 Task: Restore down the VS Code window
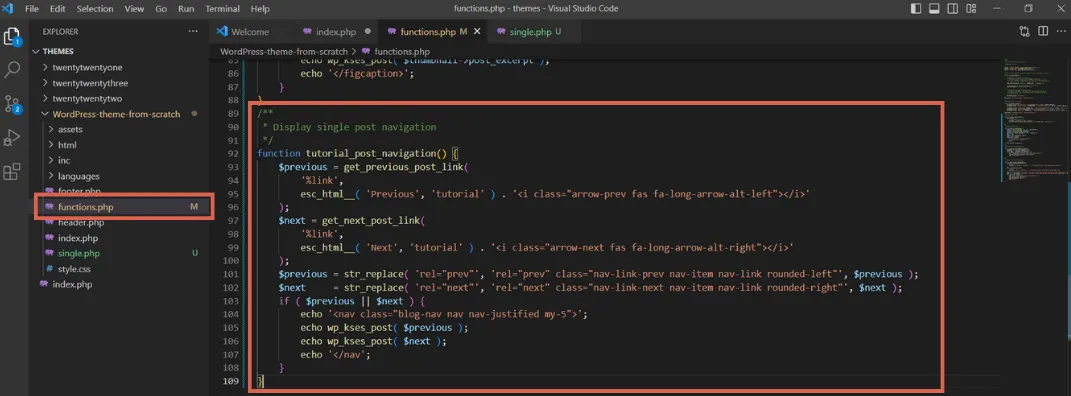pyautogui.click(x=1029, y=9)
